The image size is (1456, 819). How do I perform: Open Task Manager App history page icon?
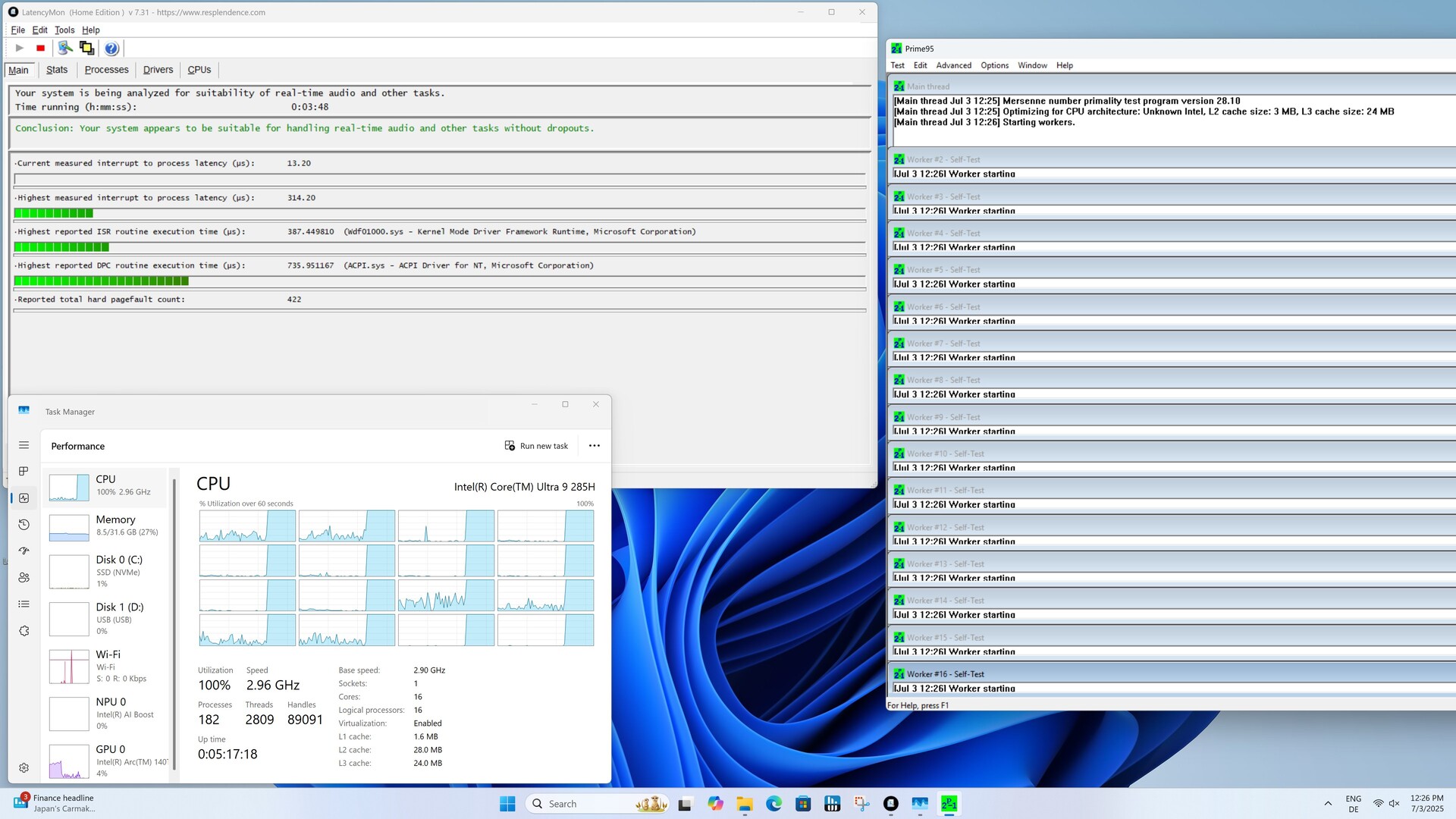tap(24, 525)
